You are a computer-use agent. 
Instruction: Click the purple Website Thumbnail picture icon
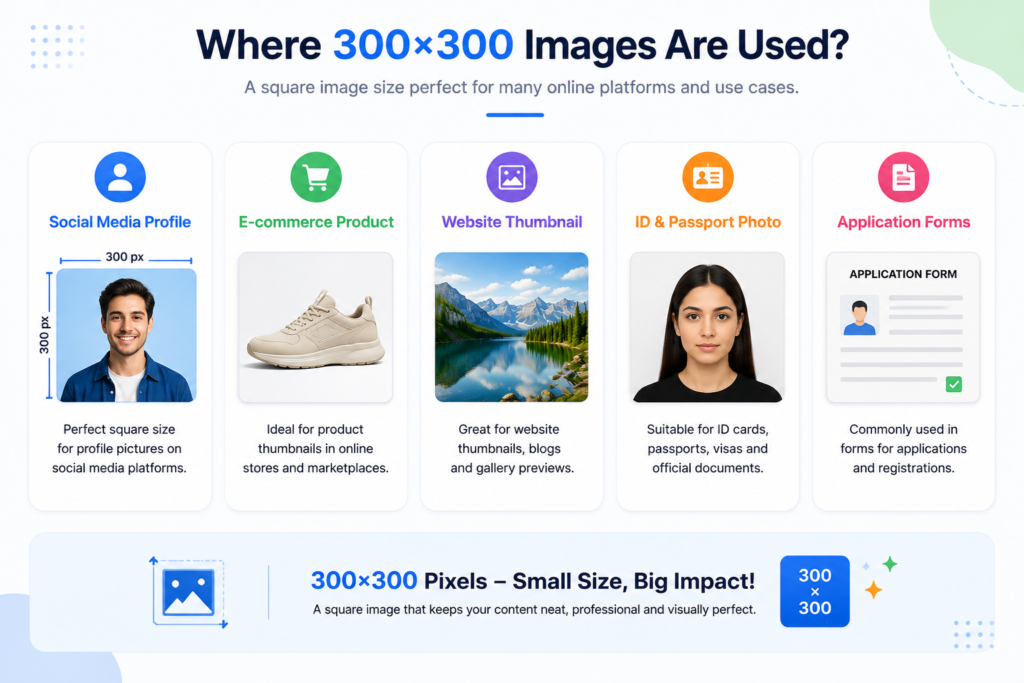[512, 177]
